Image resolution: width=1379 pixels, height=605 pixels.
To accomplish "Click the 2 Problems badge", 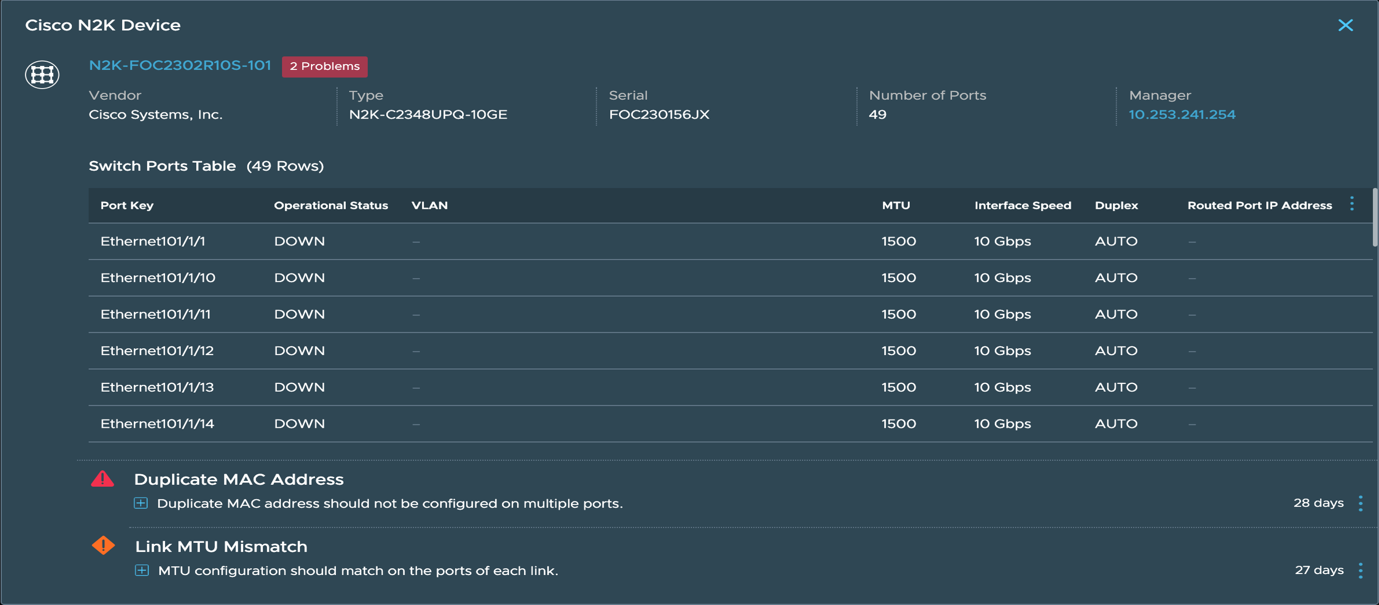I will [x=324, y=66].
